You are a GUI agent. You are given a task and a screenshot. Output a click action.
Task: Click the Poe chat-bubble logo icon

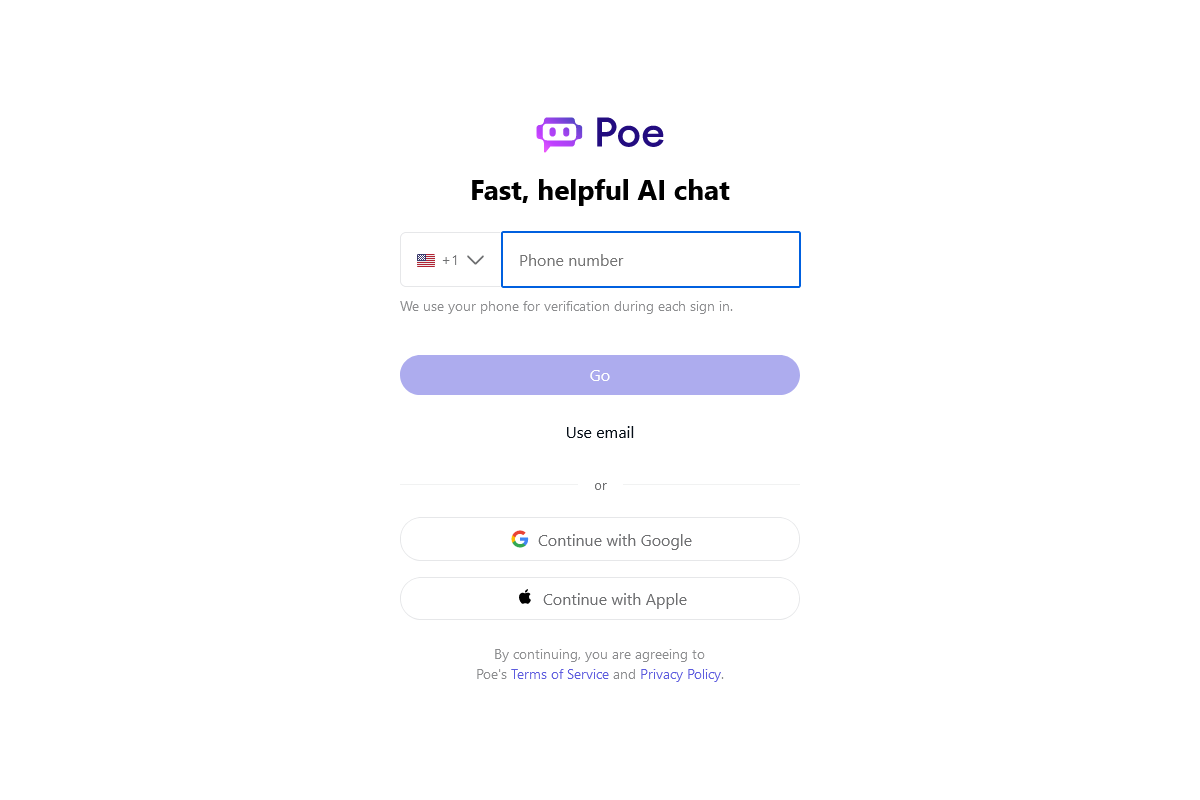point(558,133)
